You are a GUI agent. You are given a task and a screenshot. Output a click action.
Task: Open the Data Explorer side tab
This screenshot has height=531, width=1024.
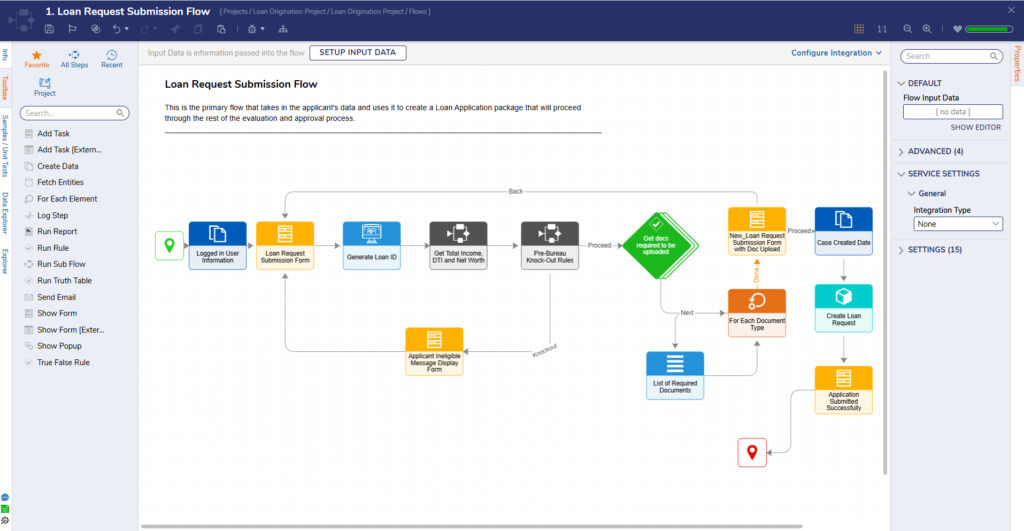(5, 212)
